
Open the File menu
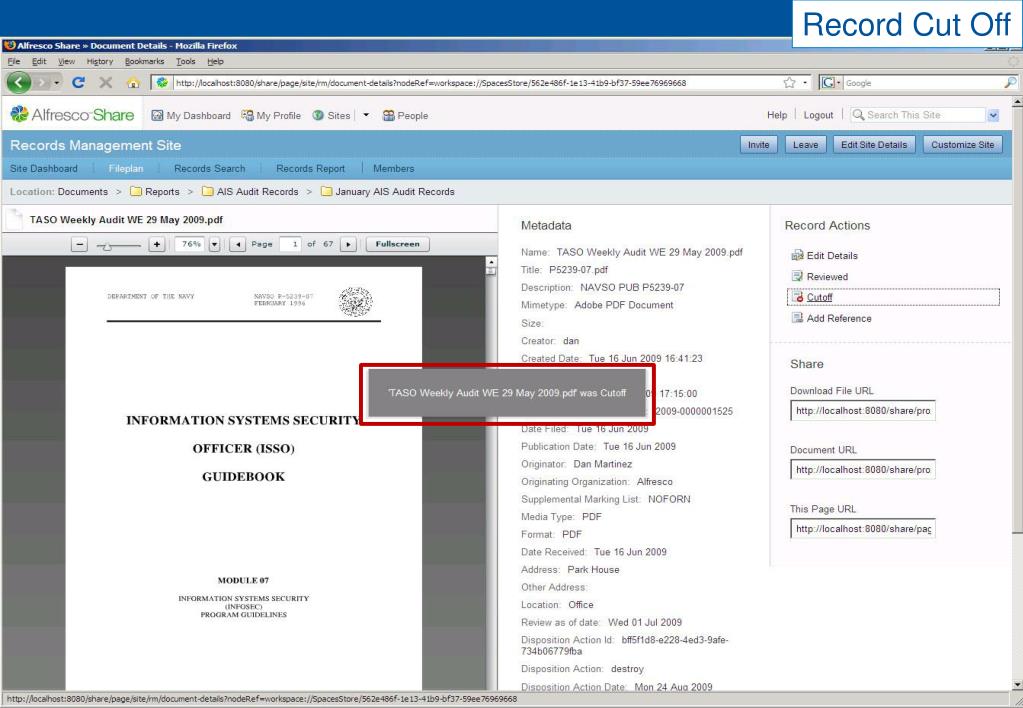click(14, 61)
